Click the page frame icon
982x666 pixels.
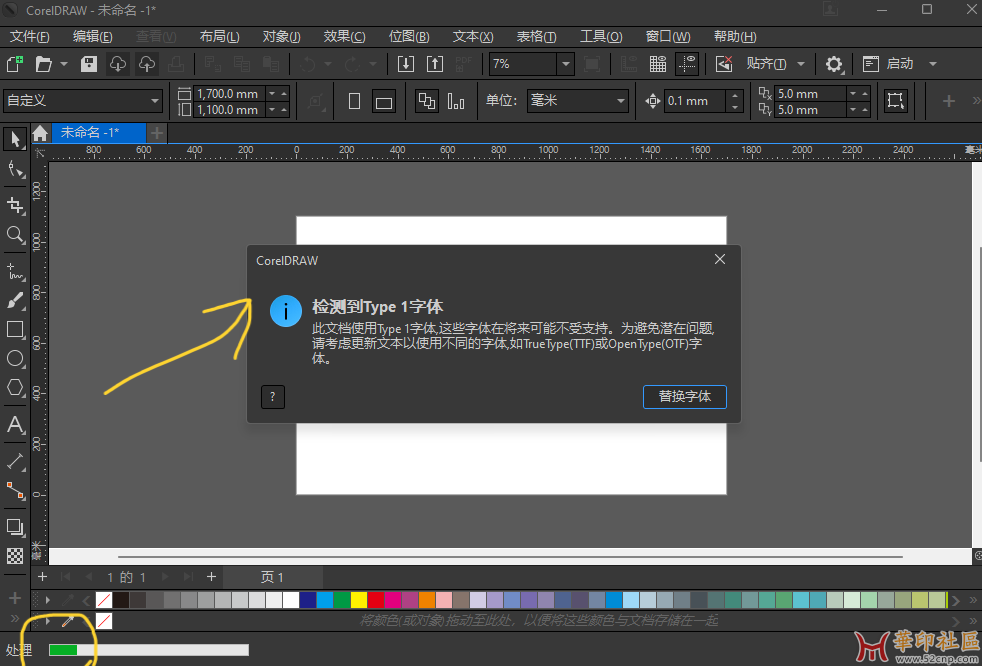(896, 101)
